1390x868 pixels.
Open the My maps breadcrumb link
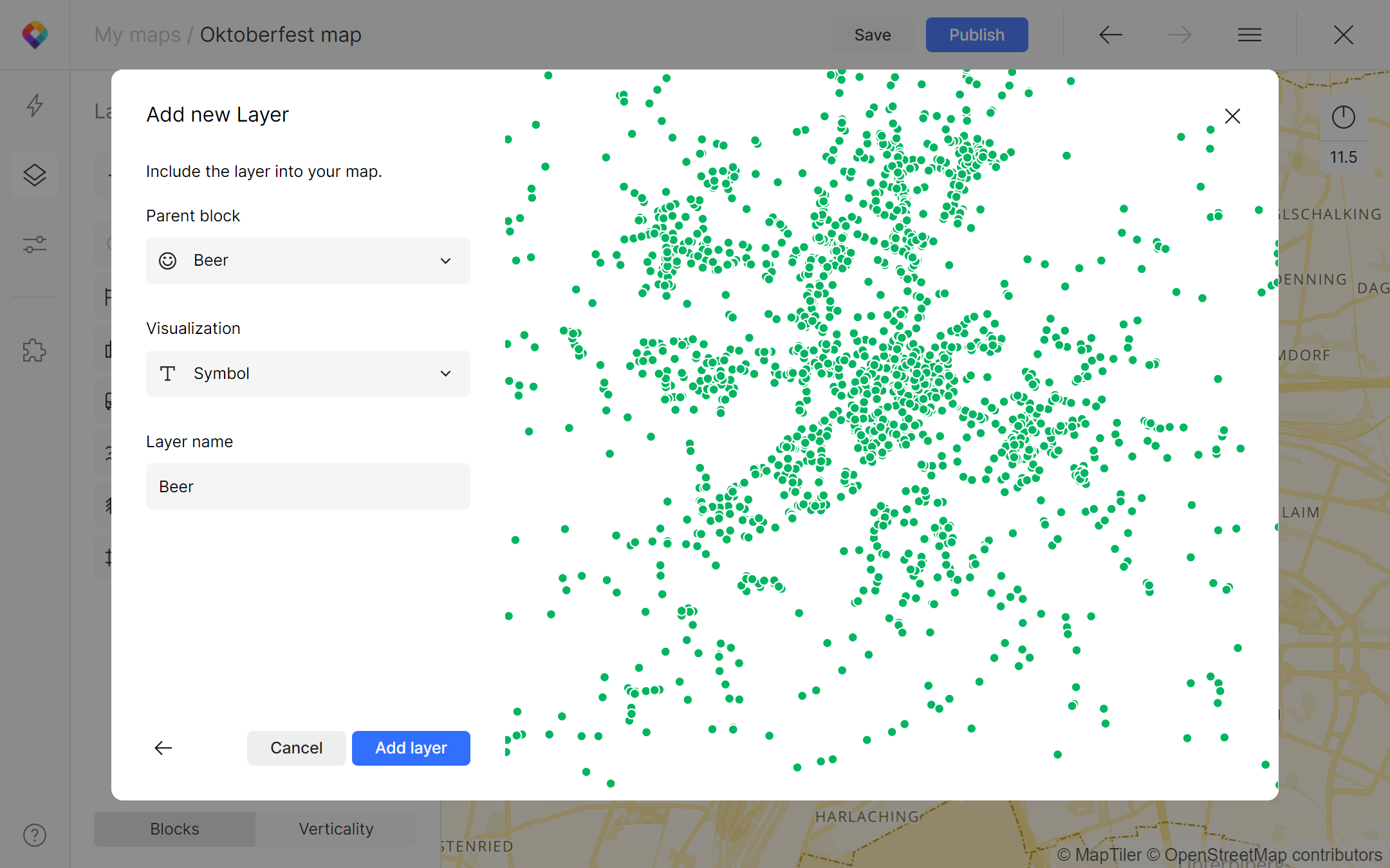pos(137,35)
